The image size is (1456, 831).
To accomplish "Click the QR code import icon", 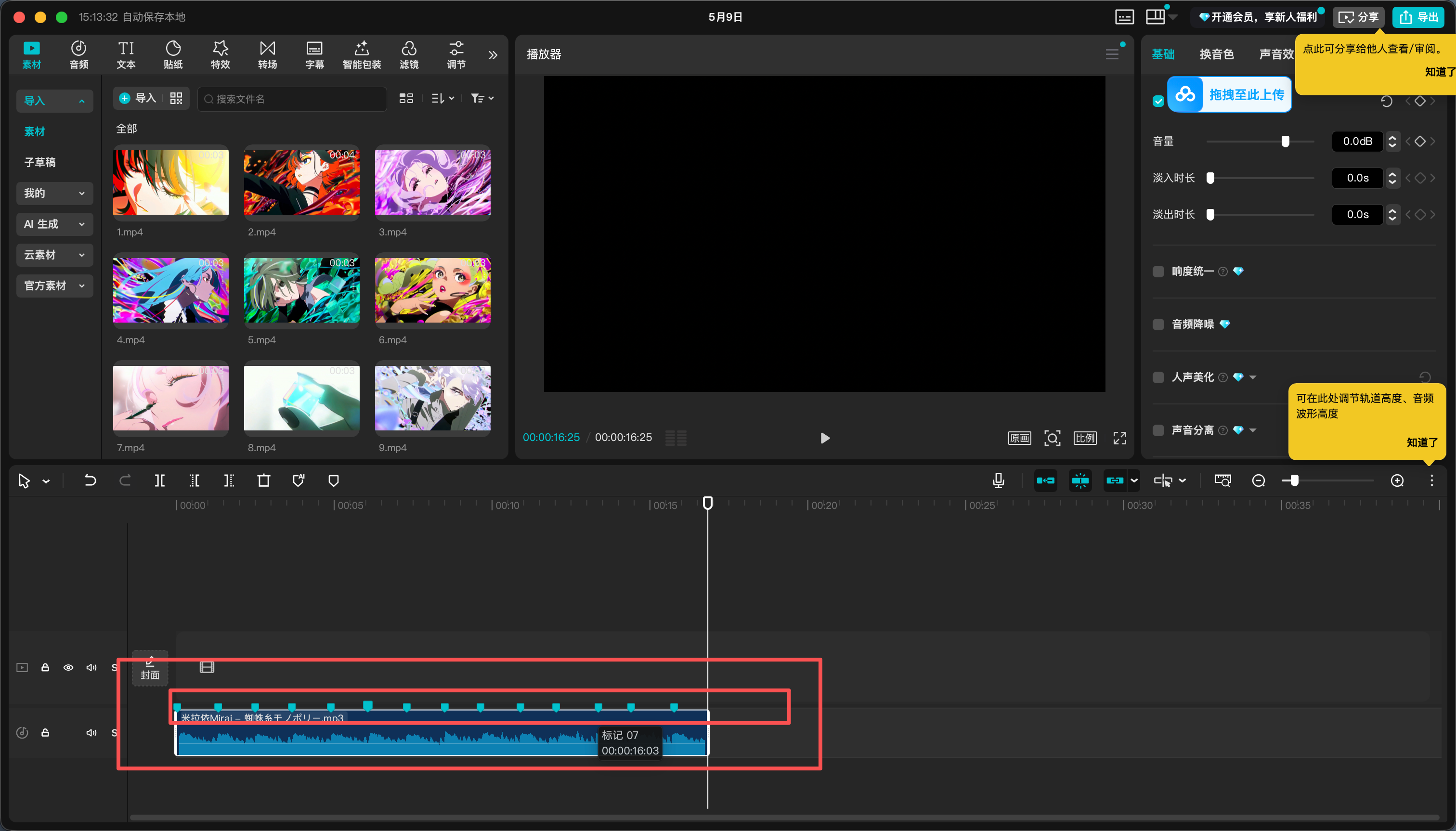I will (176, 98).
